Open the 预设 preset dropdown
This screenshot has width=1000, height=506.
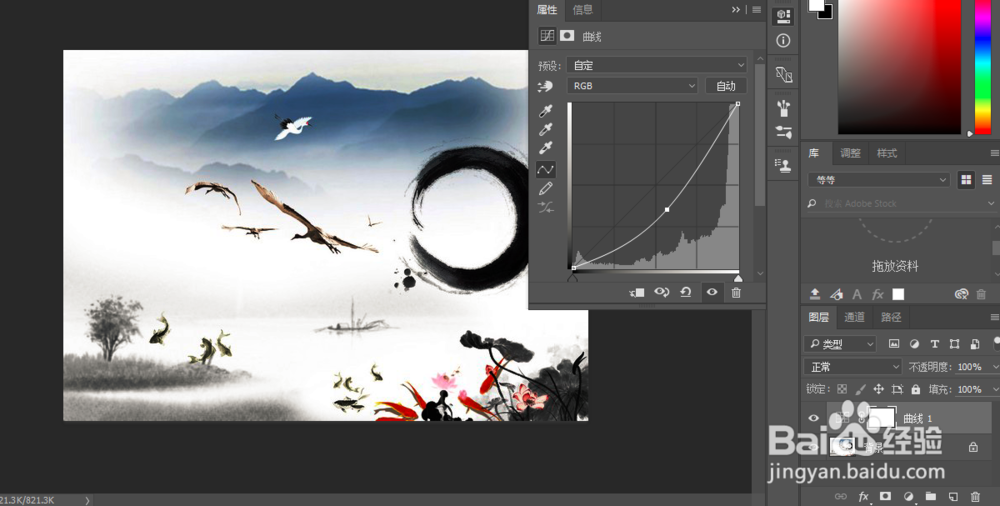click(x=656, y=65)
